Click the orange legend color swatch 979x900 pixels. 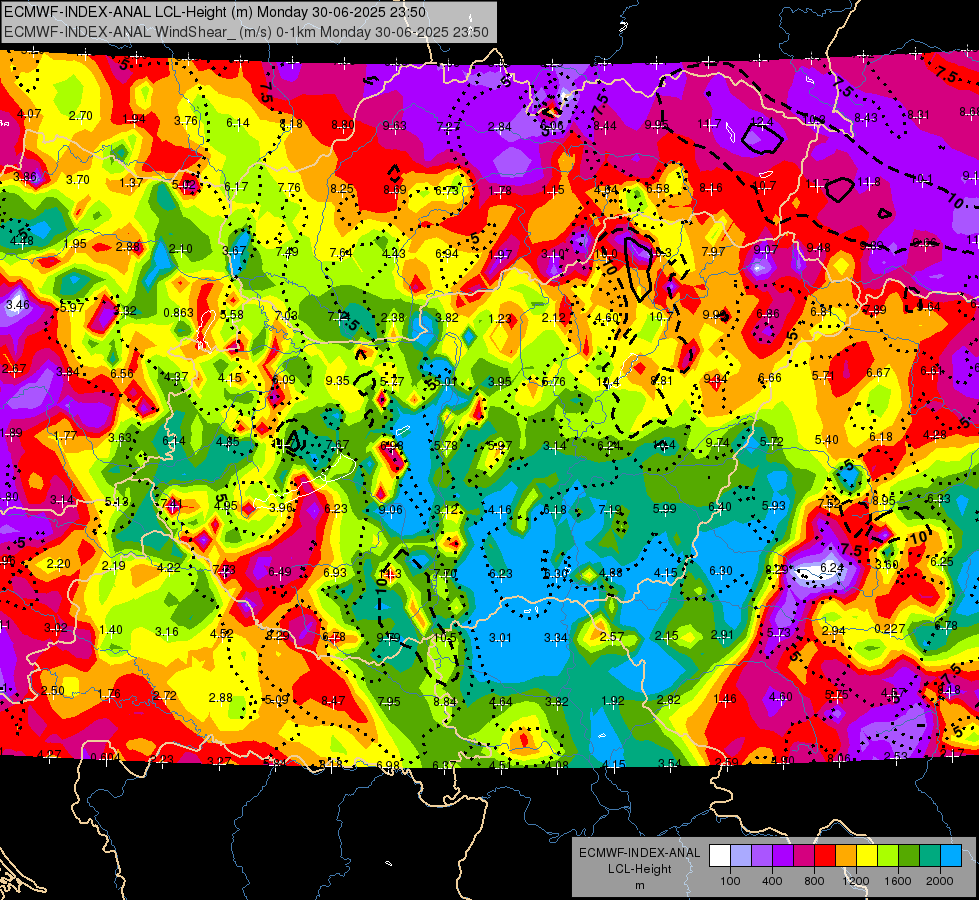846,855
